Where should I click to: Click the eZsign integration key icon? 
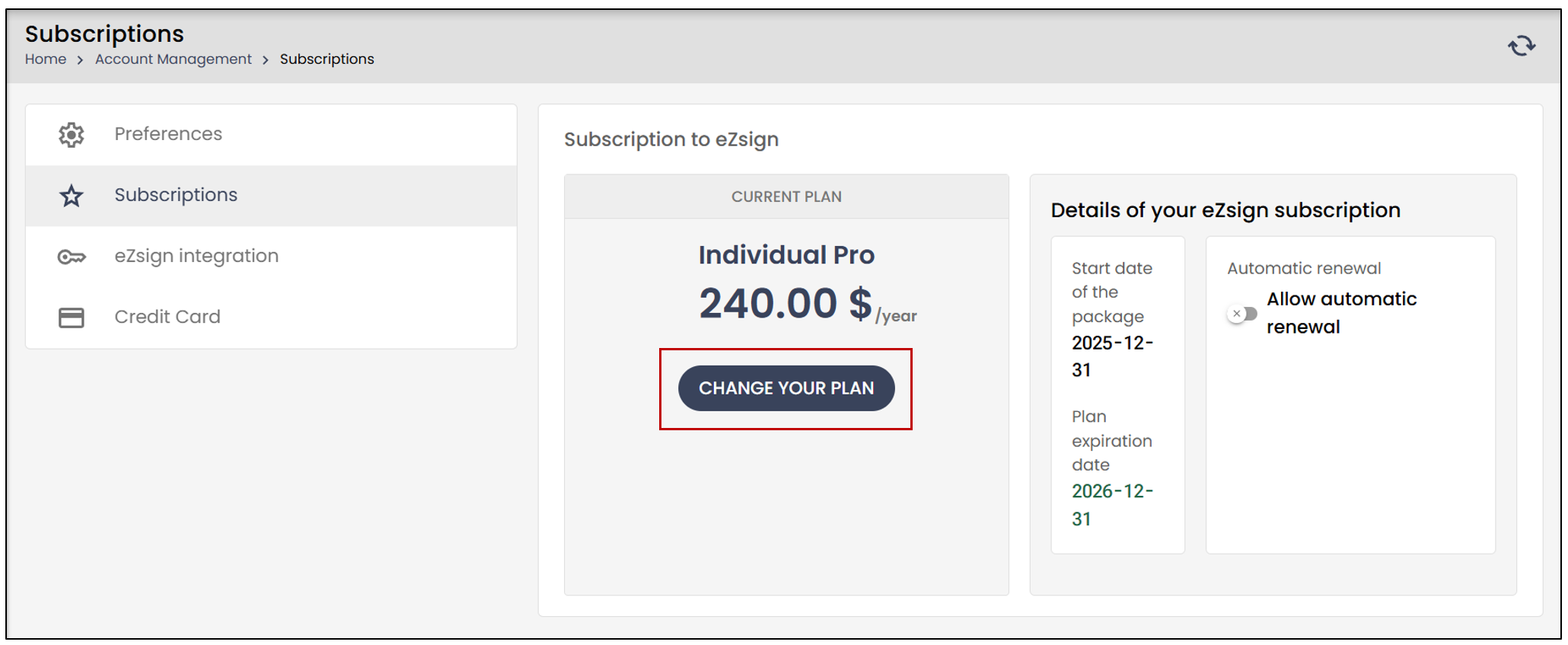pyautogui.click(x=72, y=257)
